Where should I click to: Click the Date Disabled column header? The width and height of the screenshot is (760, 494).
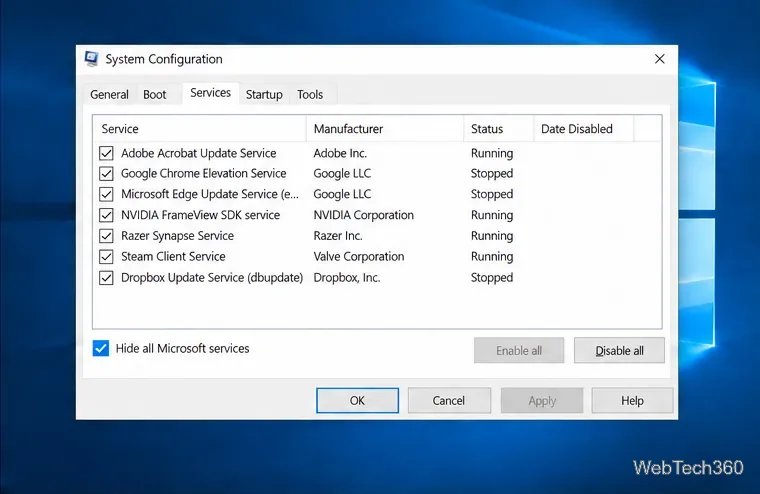click(x=584, y=129)
